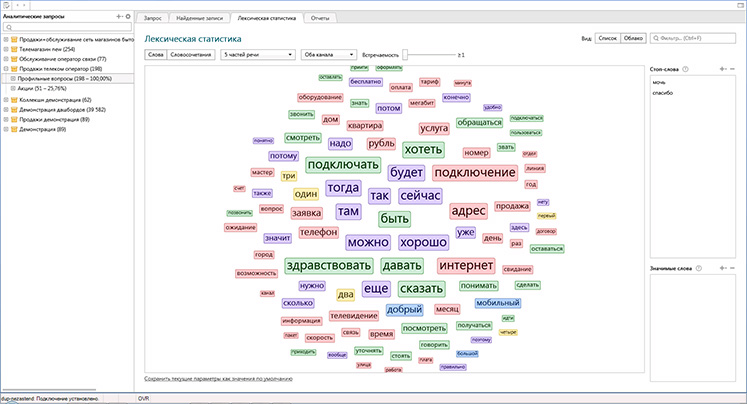Image resolution: width=747 pixels, height=404 pixels.
Task: Click the yellow word один in the cloud
Action: coord(306,194)
